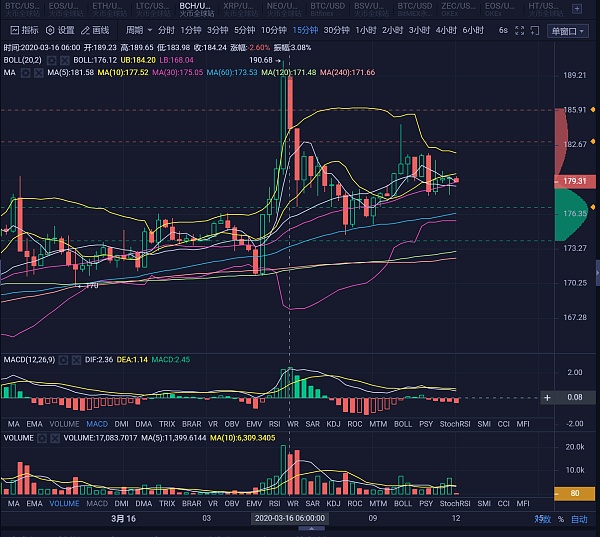Switch to the BTC/USD Bitfinex tab
Screen dimensions: 600x537
328,9
